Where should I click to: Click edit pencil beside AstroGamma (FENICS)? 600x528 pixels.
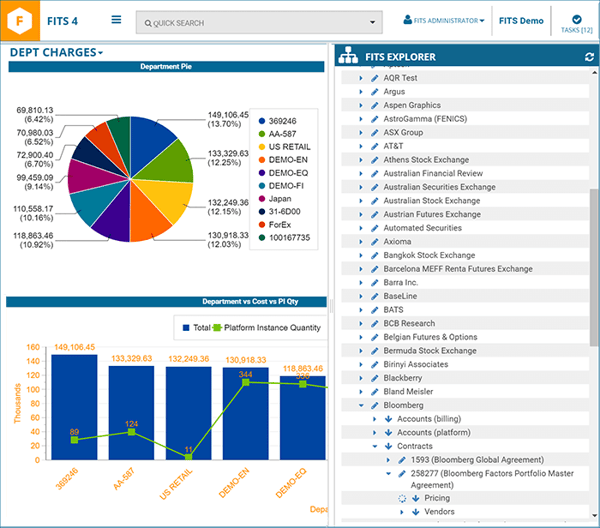click(x=375, y=119)
